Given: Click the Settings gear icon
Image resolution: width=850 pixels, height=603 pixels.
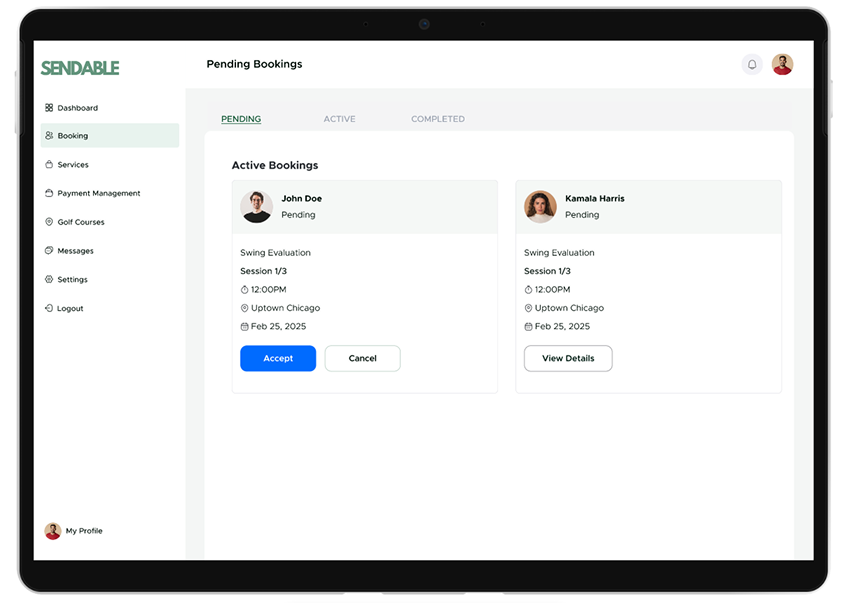Looking at the screenshot, I should (49, 280).
